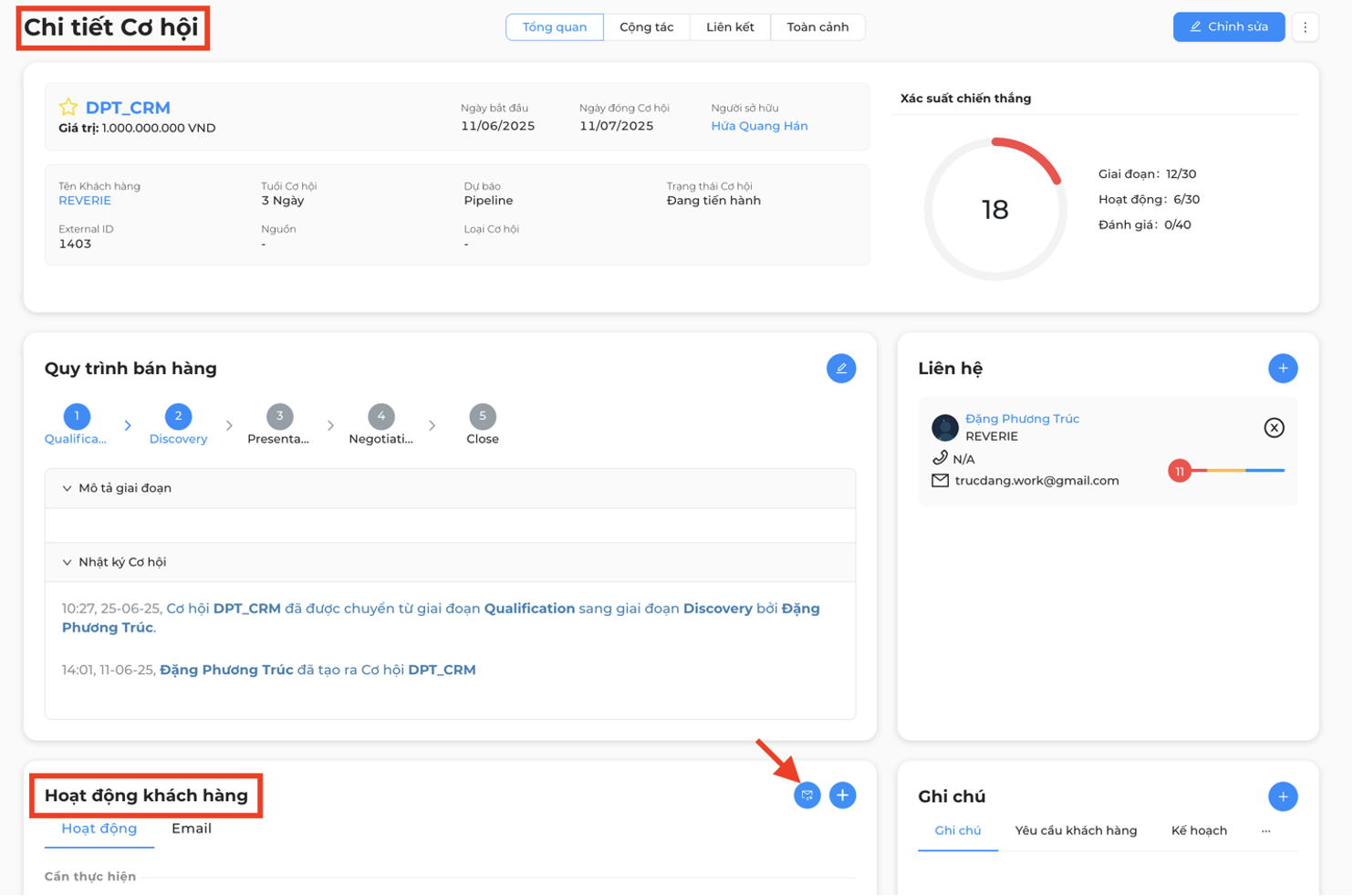This screenshot has width=1354, height=896.
Task: Click the Chỉnh sửa button
Action: coord(1229,27)
